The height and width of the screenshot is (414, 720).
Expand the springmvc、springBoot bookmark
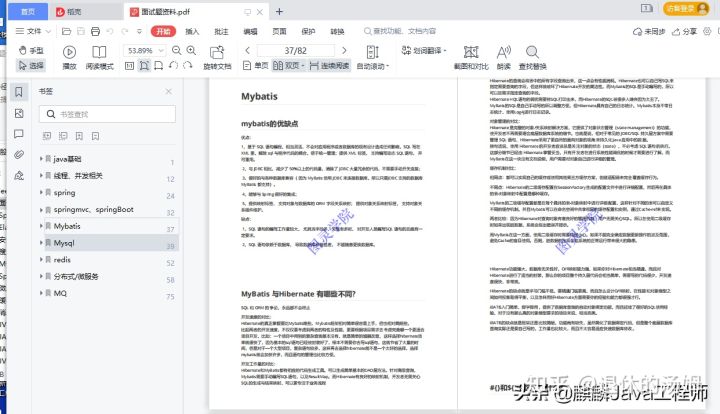(41, 209)
